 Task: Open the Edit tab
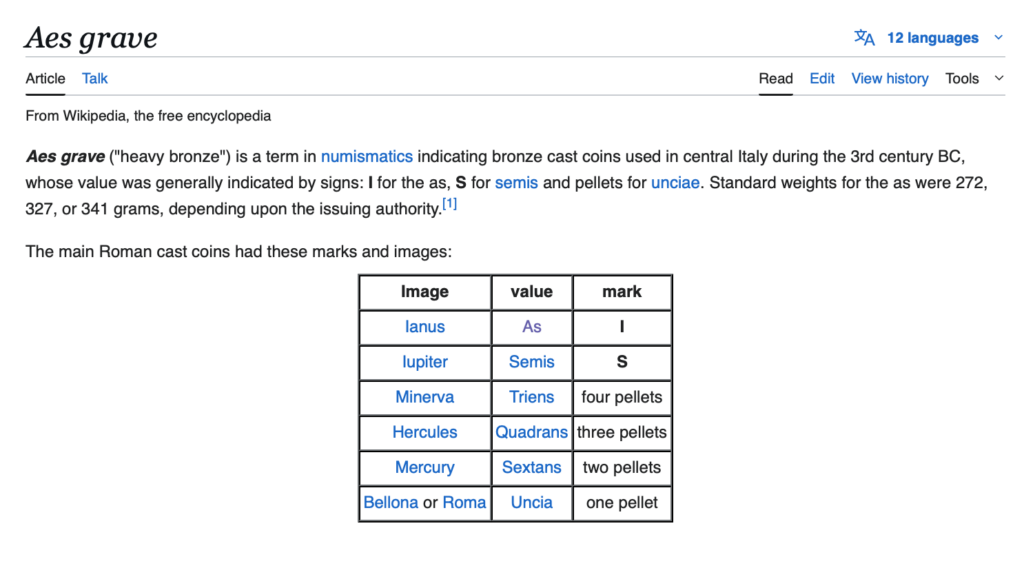coord(822,78)
